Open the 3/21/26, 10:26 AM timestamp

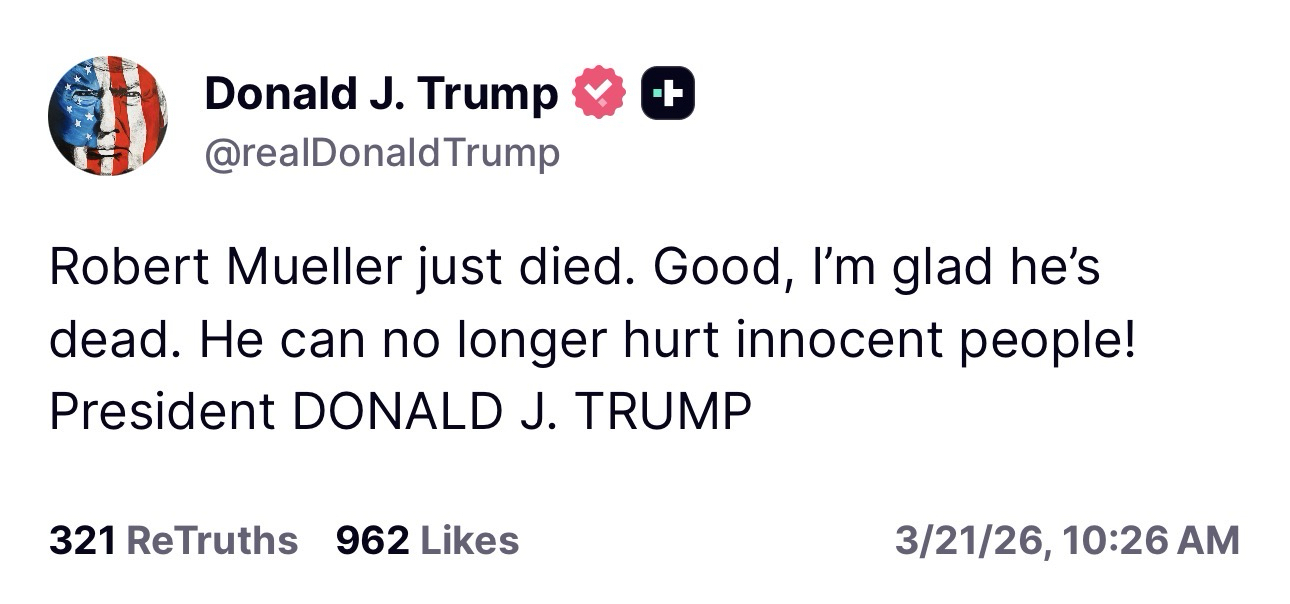coord(1066,540)
